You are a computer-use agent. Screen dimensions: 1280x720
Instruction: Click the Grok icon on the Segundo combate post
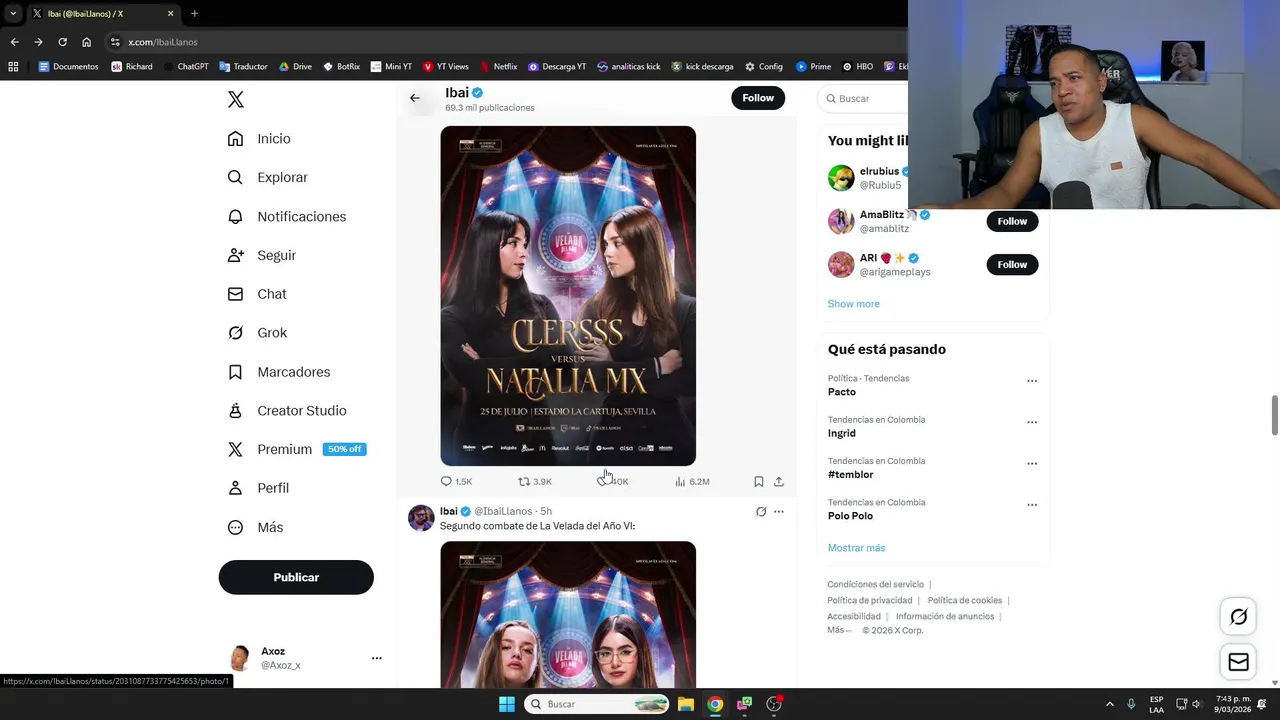tap(761, 512)
